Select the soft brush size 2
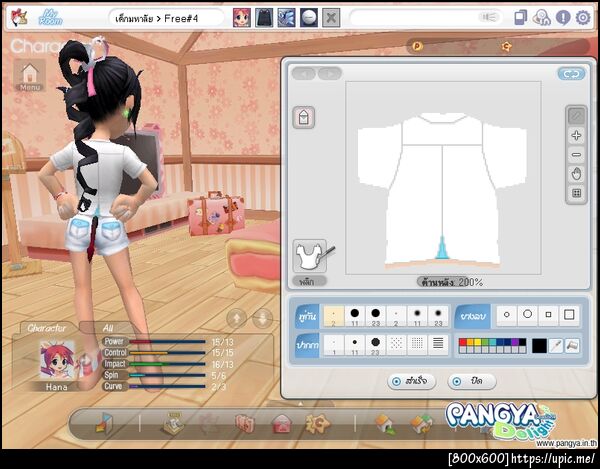This screenshot has height=469, width=600. tap(396, 316)
